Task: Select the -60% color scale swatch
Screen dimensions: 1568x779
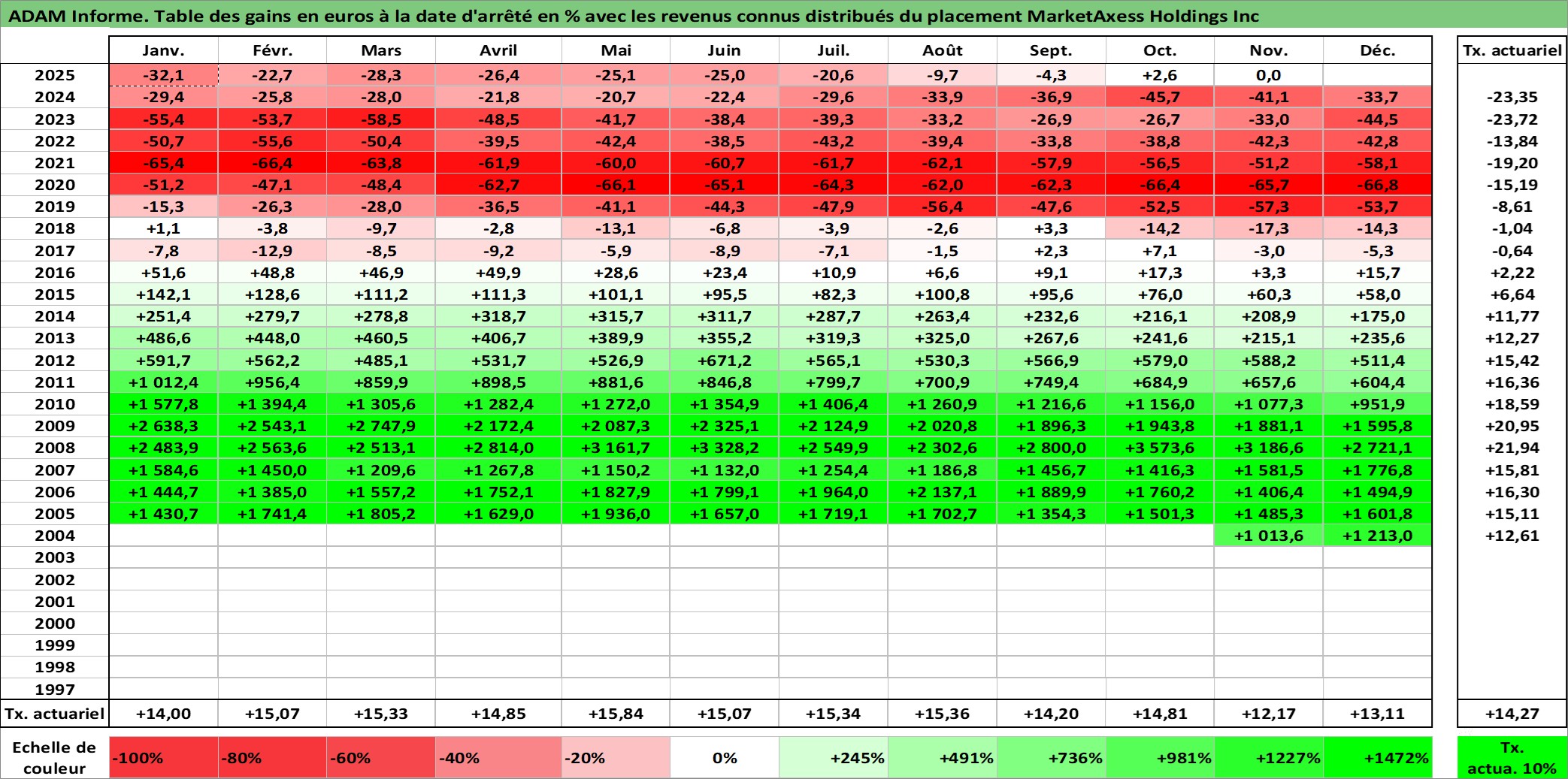Action: (x=381, y=757)
